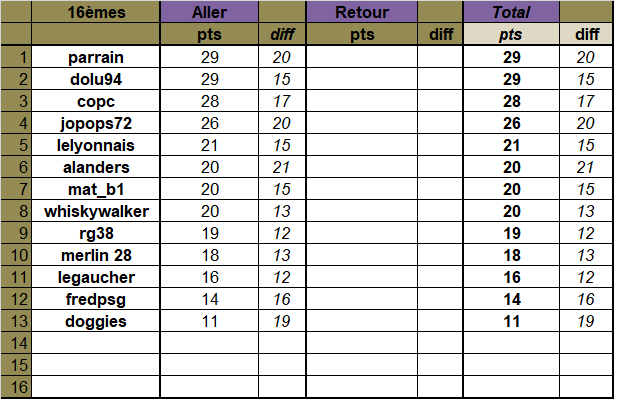
Task: Click the dolu94 name cell
Action: click(96, 79)
